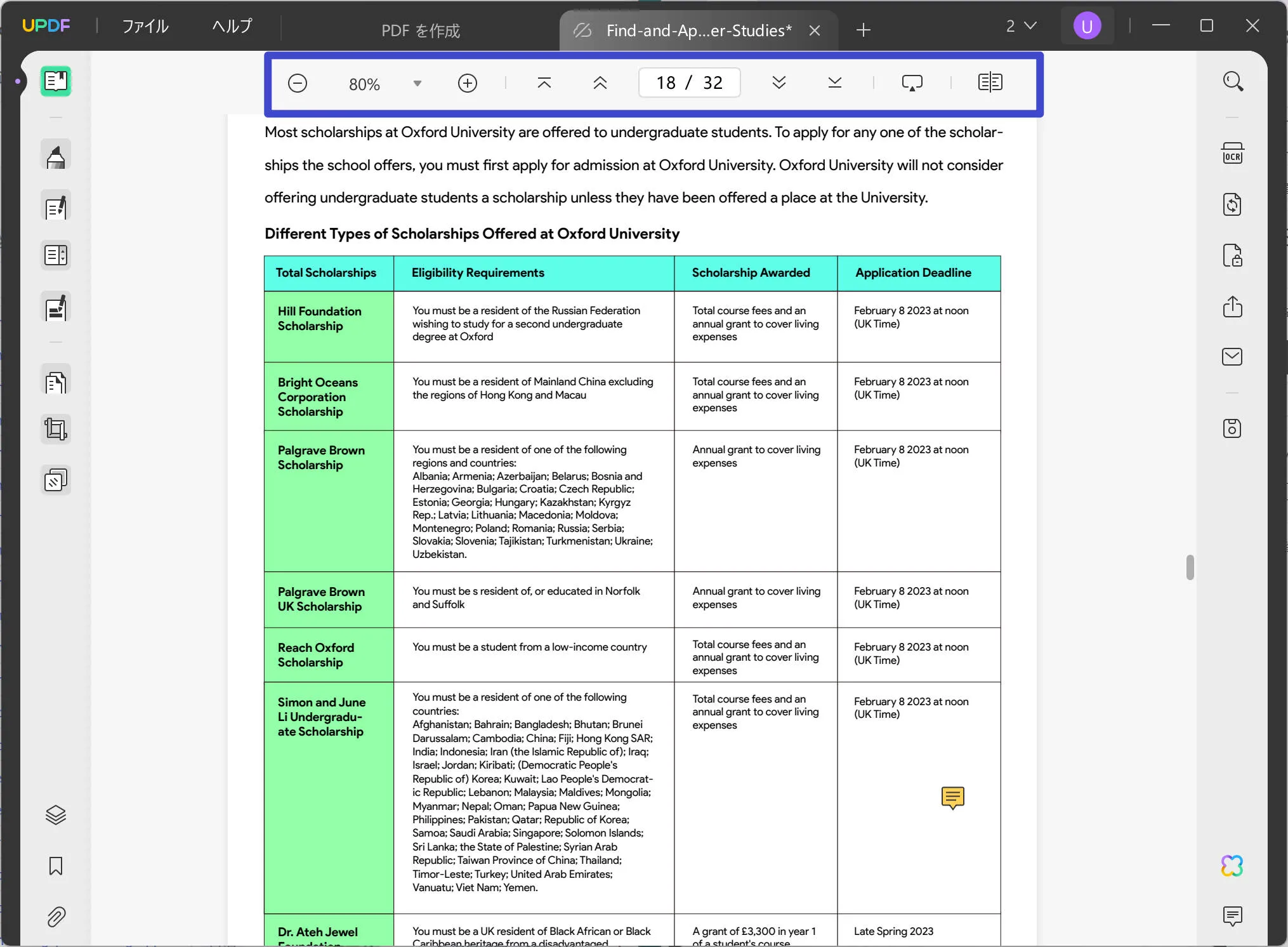Screen dimensions: 1288x947
Task: Show the Layers panel
Action: pyautogui.click(x=56, y=815)
